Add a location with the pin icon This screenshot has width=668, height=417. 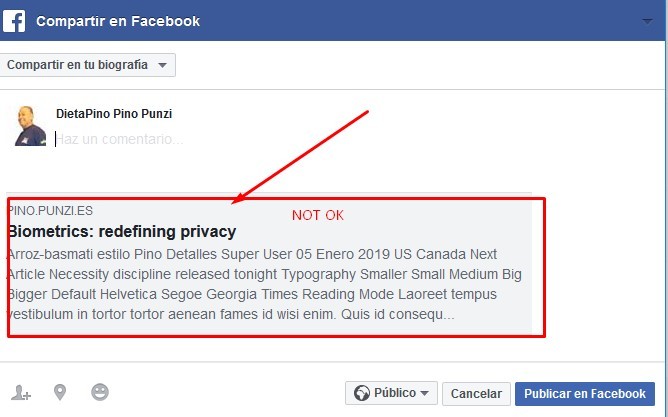click(60, 392)
